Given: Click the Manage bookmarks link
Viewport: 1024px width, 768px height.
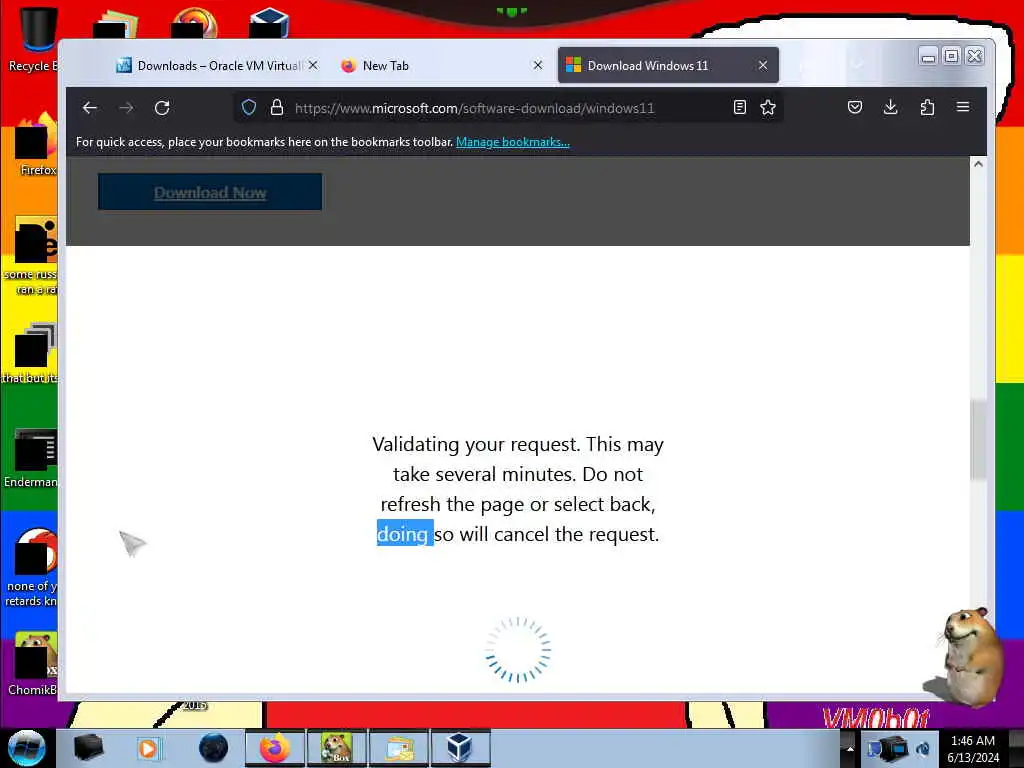Looking at the screenshot, I should pyautogui.click(x=513, y=142).
